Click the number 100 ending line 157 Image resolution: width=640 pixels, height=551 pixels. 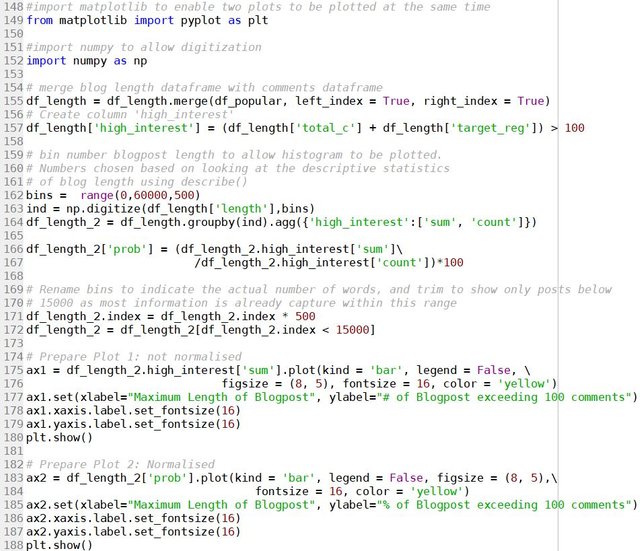coord(575,128)
